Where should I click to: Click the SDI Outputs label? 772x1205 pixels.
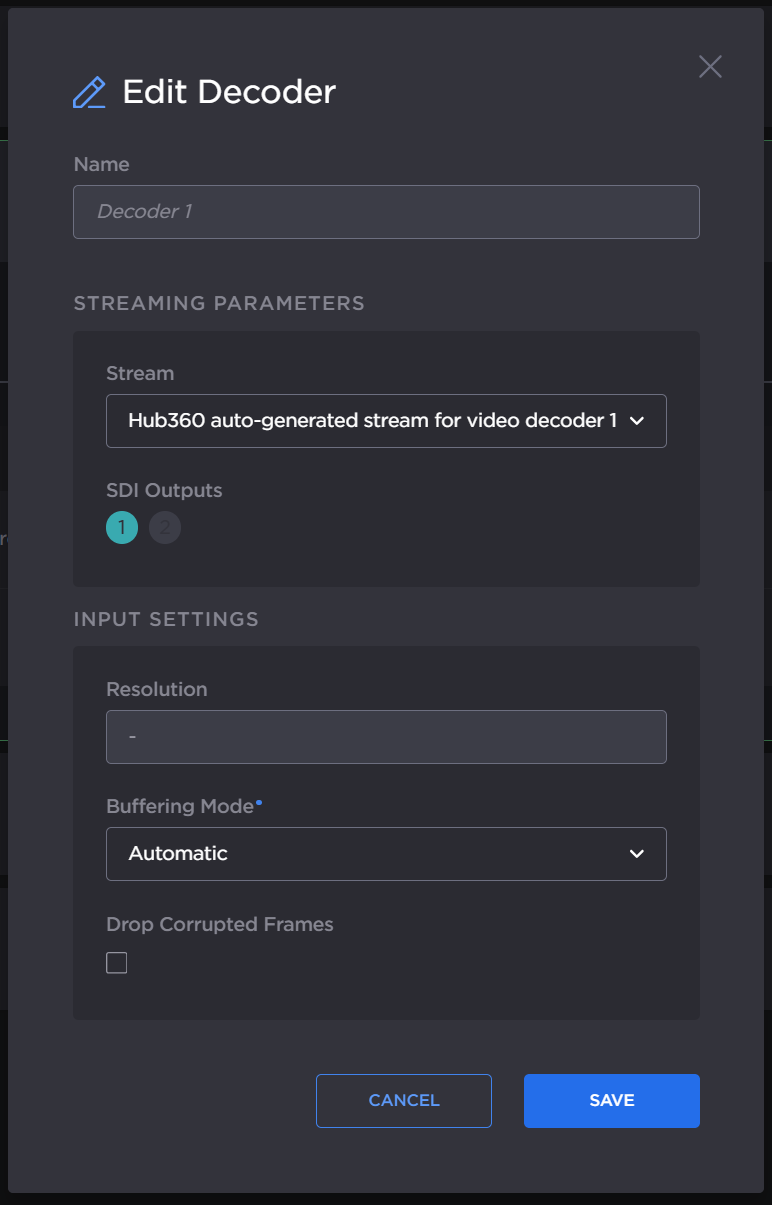point(164,491)
